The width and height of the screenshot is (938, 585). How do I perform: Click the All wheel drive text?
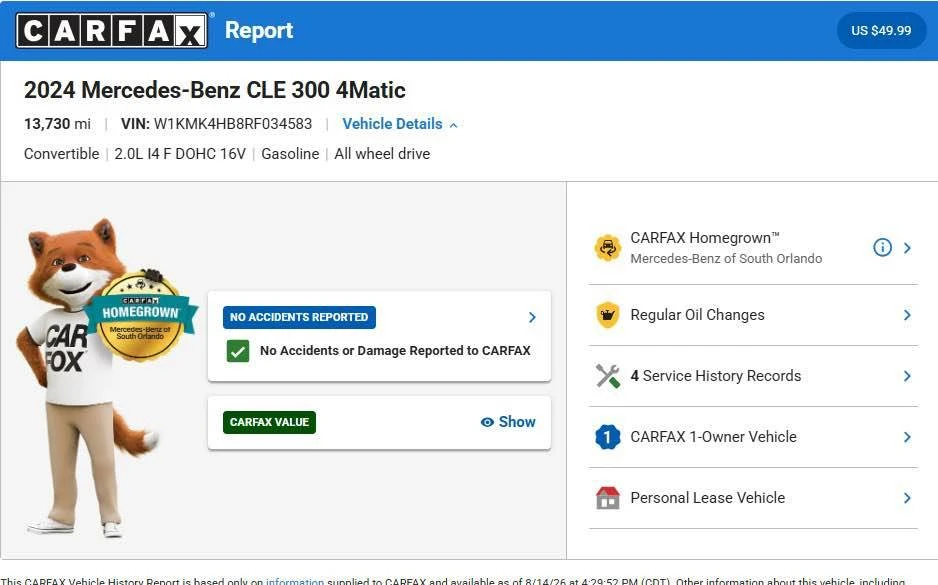click(x=382, y=154)
